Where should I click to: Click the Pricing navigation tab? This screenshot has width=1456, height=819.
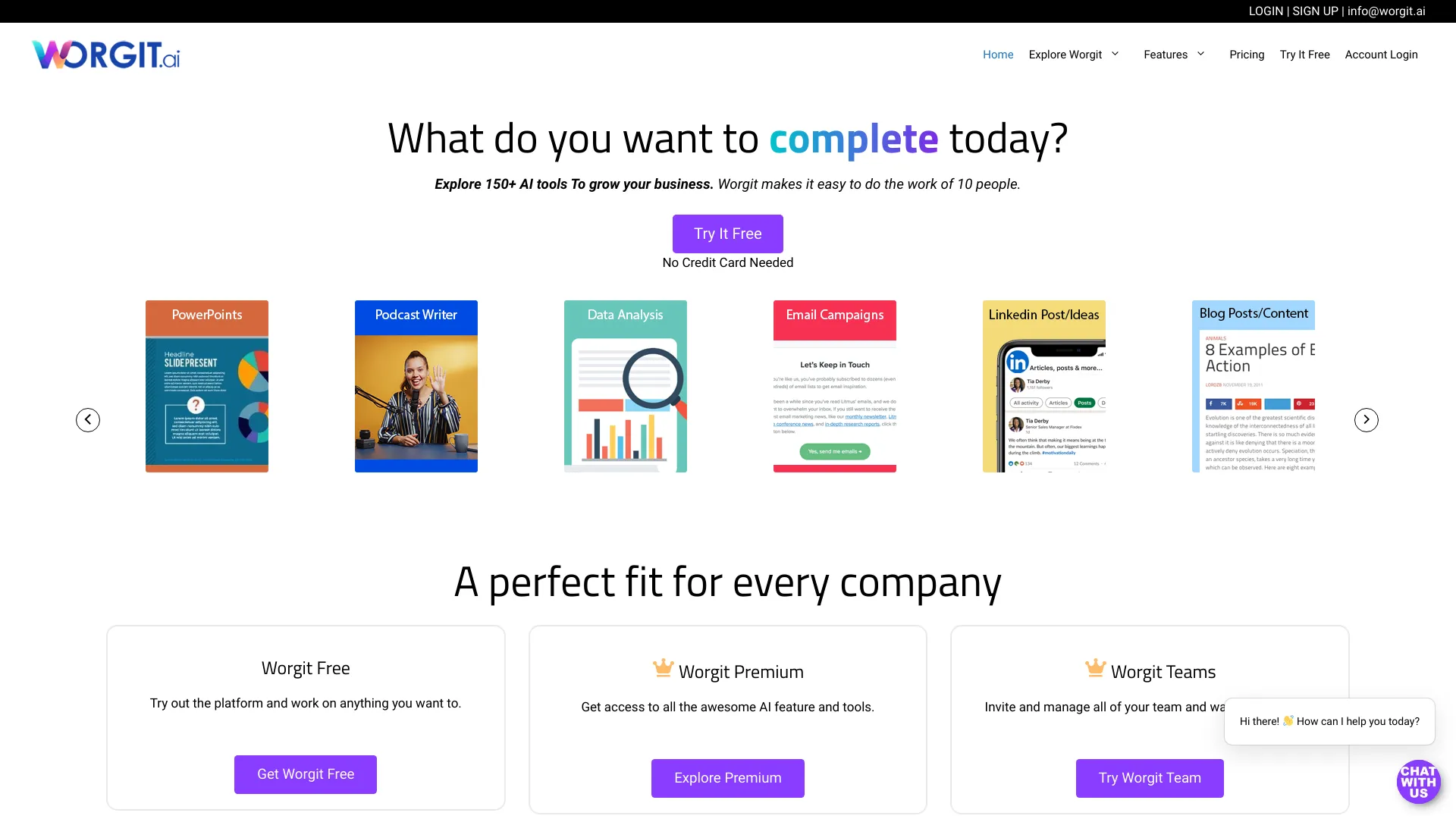[1246, 54]
